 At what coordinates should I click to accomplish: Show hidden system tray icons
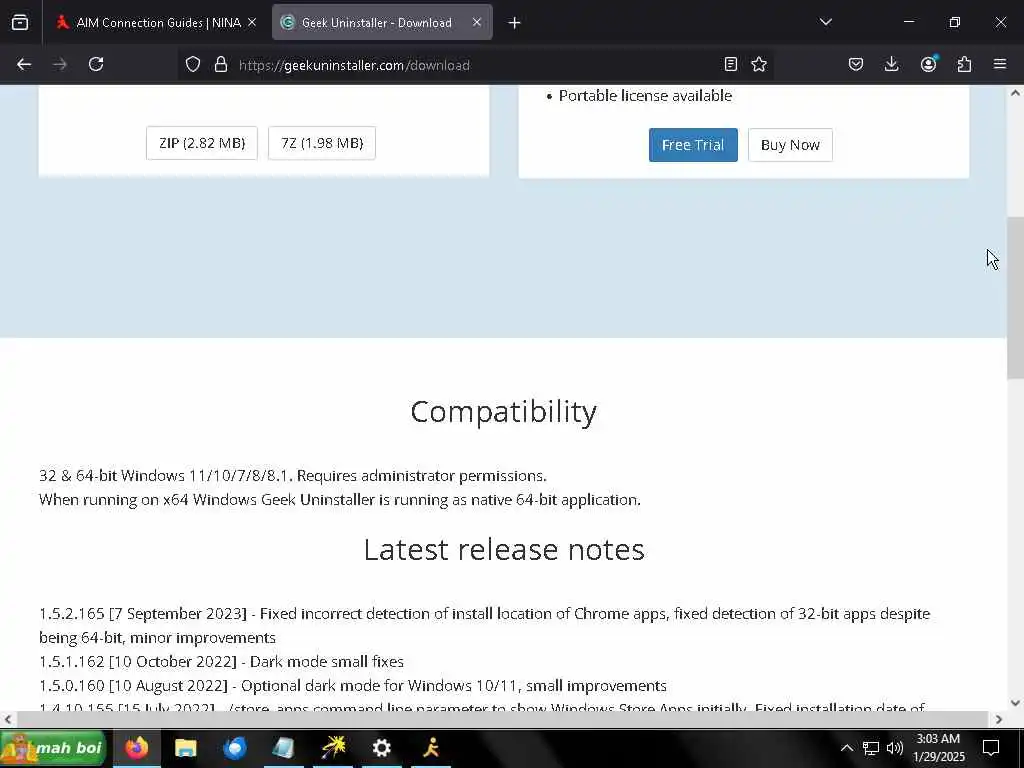[846, 748]
